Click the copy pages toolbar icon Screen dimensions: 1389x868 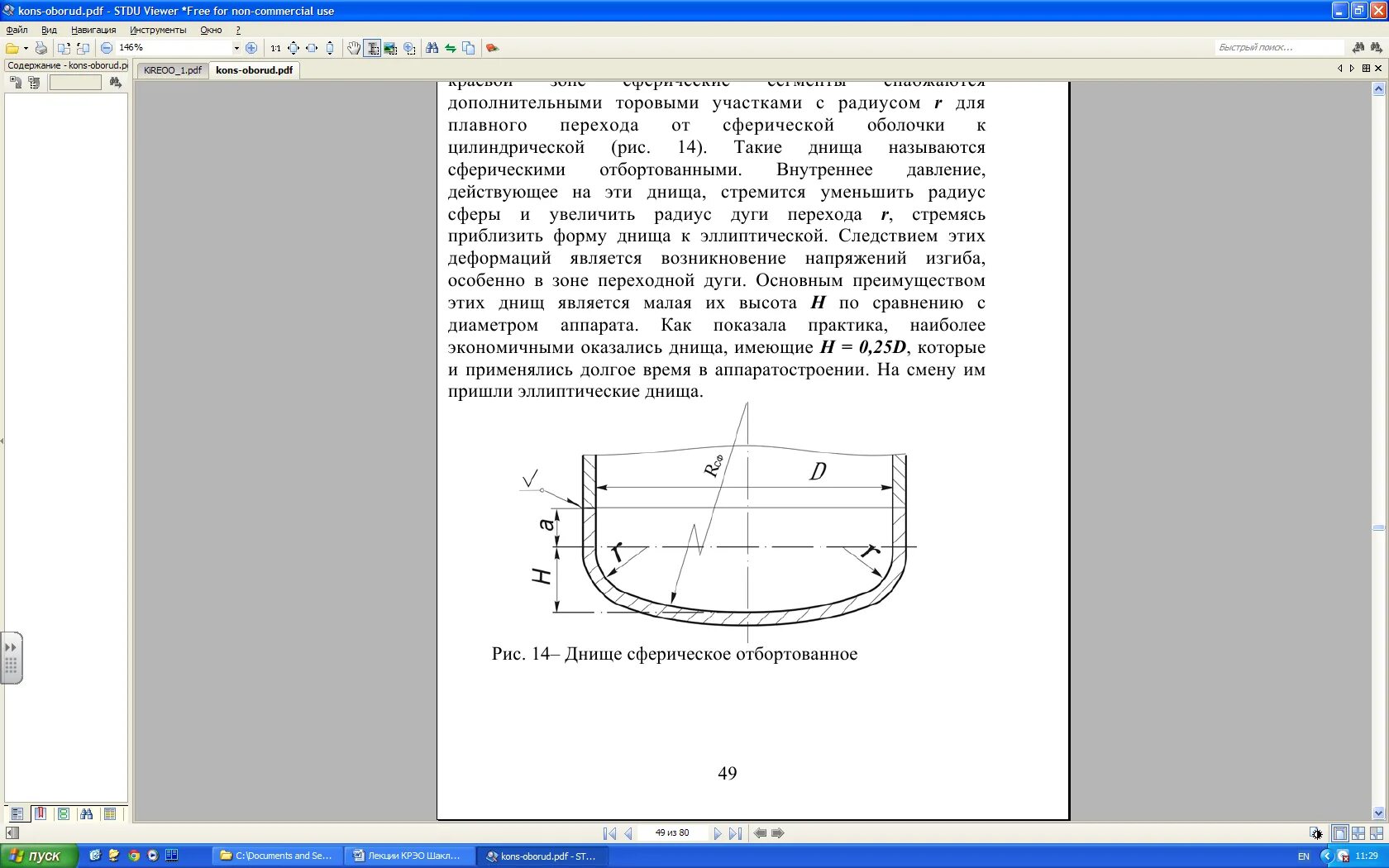pos(469,48)
